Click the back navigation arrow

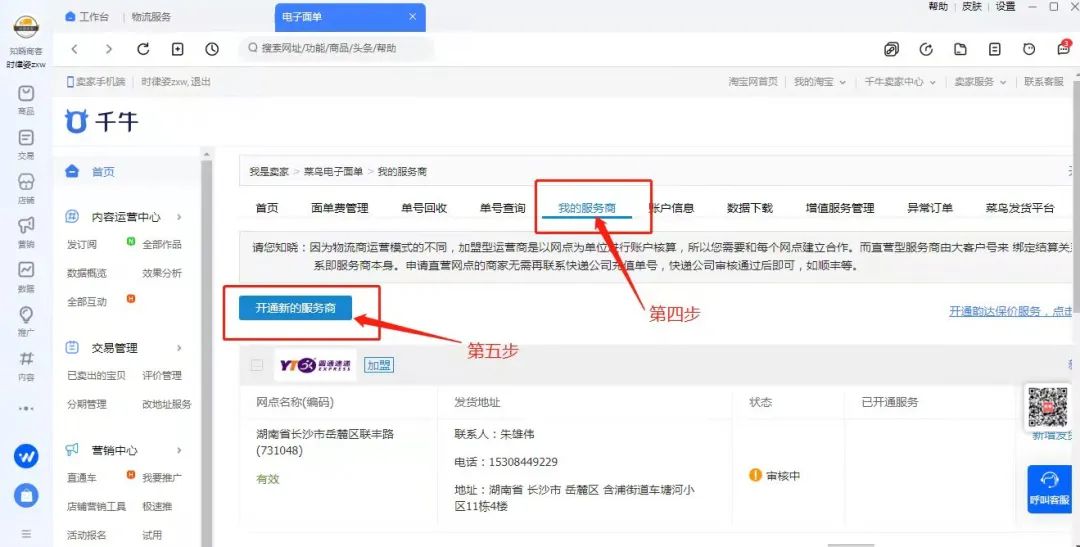[75, 49]
